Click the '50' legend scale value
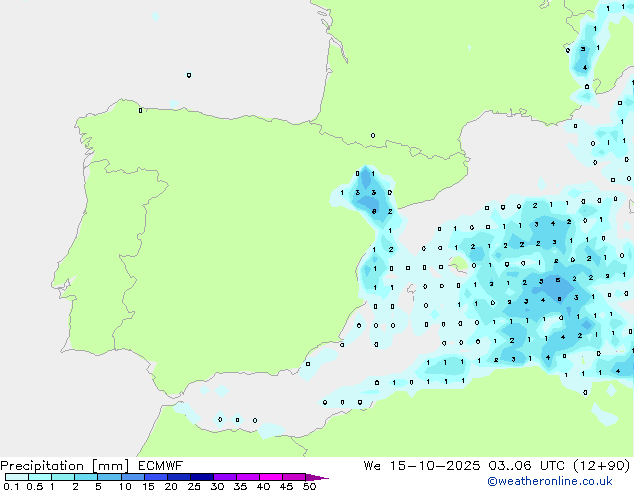Viewport: 634px width, 490px height. click(310, 486)
